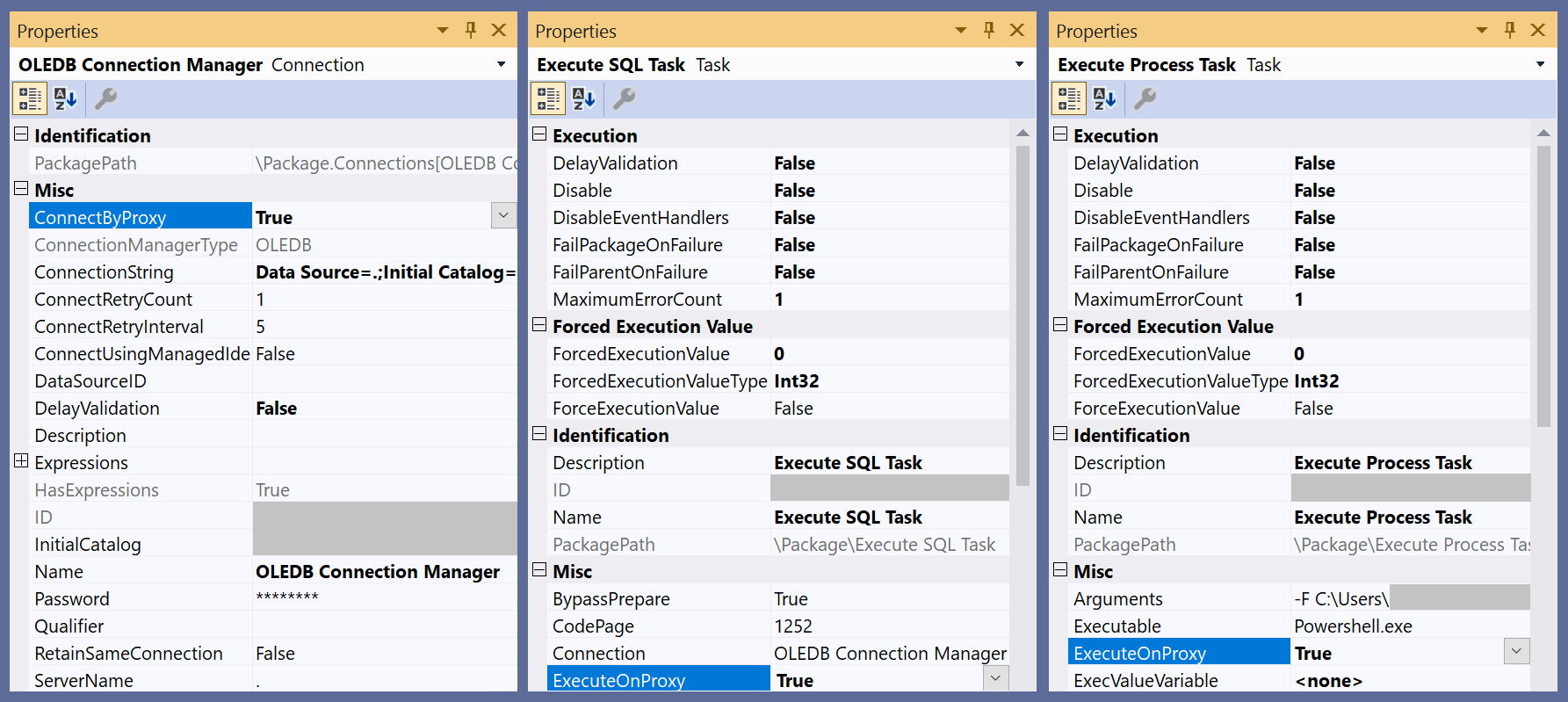This screenshot has width=1568, height=702.
Task: Open the Execute Process Task object selector dropdown
Action: click(x=1540, y=64)
